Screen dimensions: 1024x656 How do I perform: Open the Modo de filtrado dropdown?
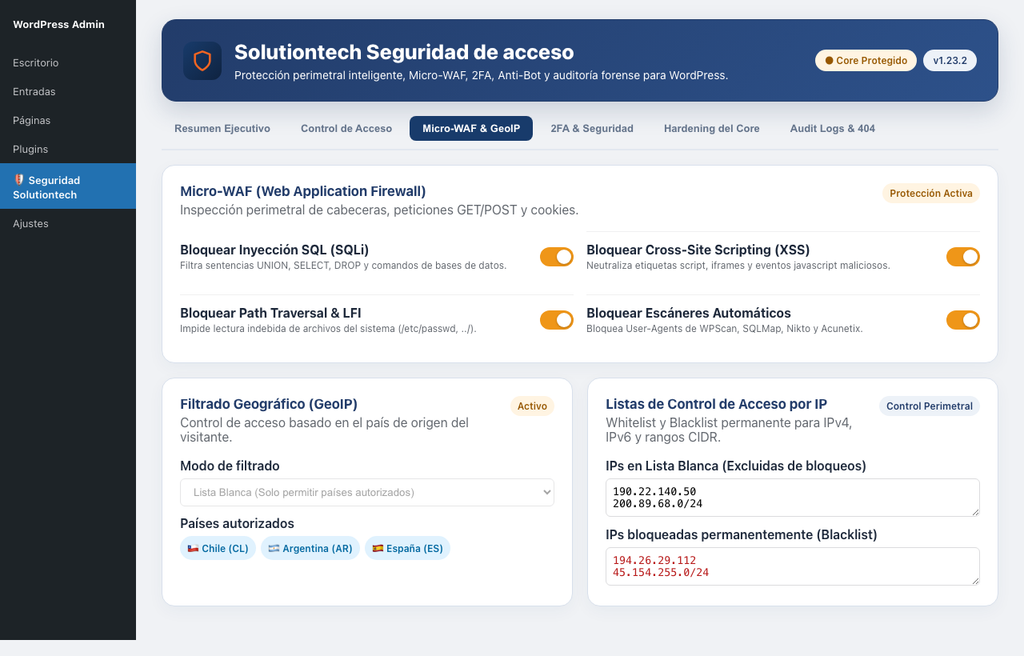pos(367,492)
